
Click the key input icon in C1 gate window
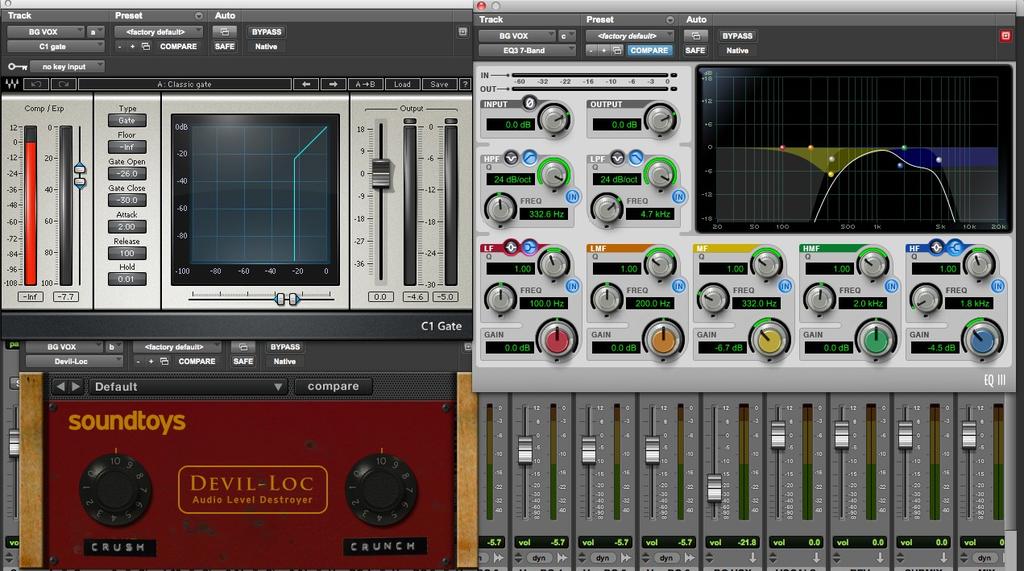tap(18, 67)
